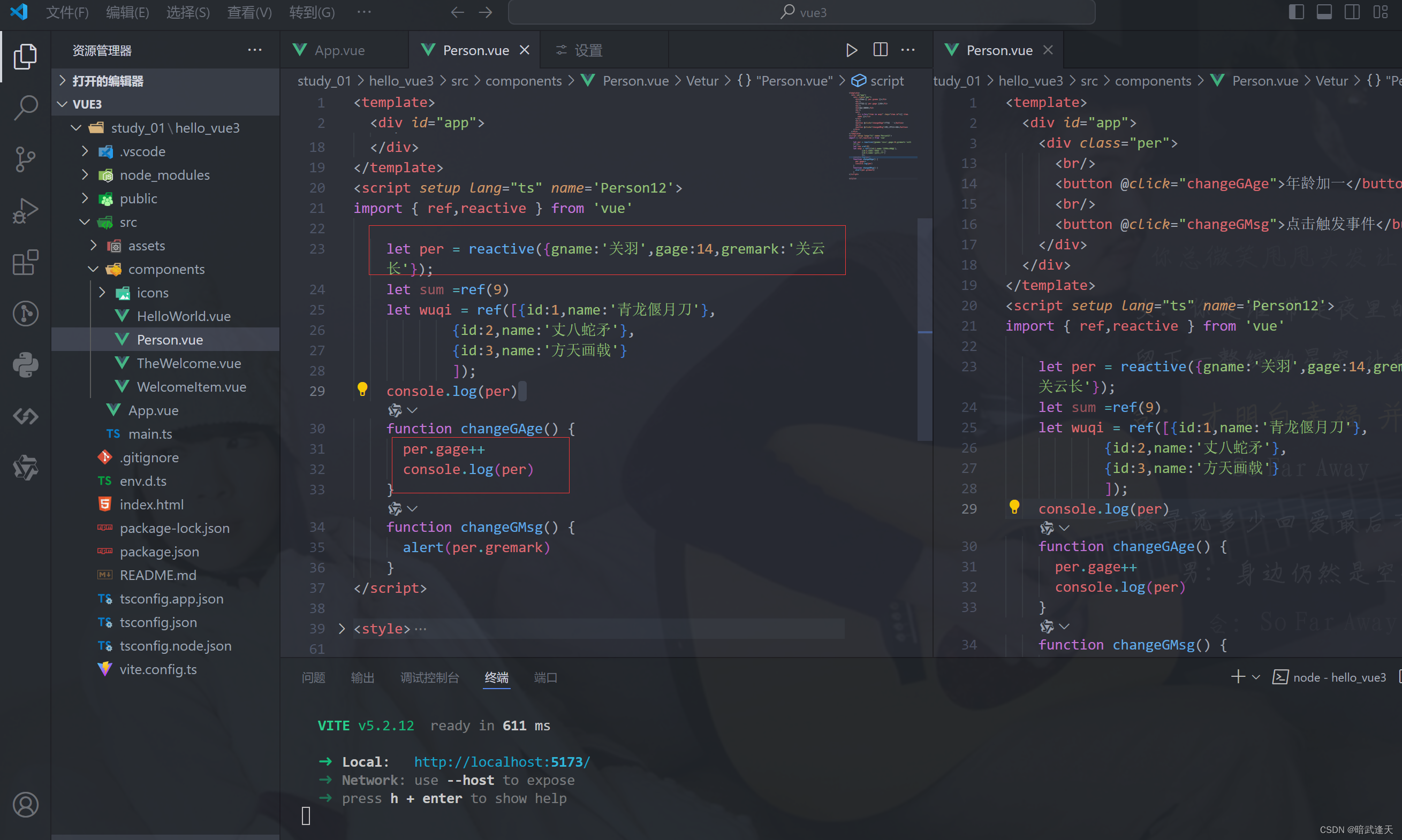
Task: Customize layout icon in title bar
Action: (x=1381, y=12)
